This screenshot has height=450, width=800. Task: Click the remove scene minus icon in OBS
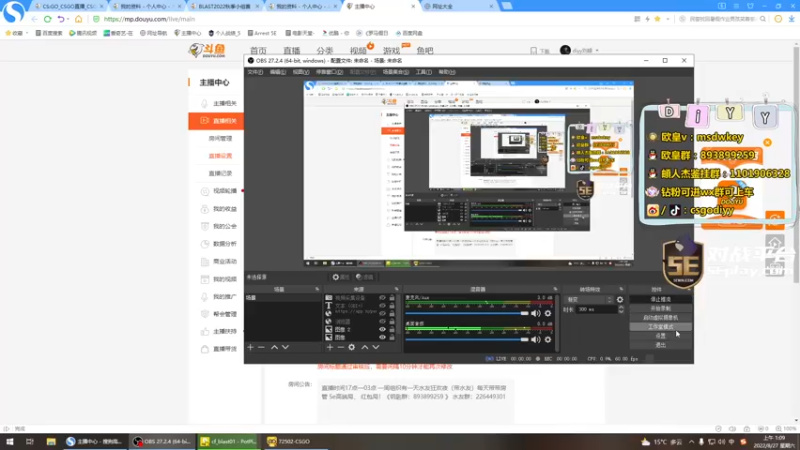coord(261,347)
